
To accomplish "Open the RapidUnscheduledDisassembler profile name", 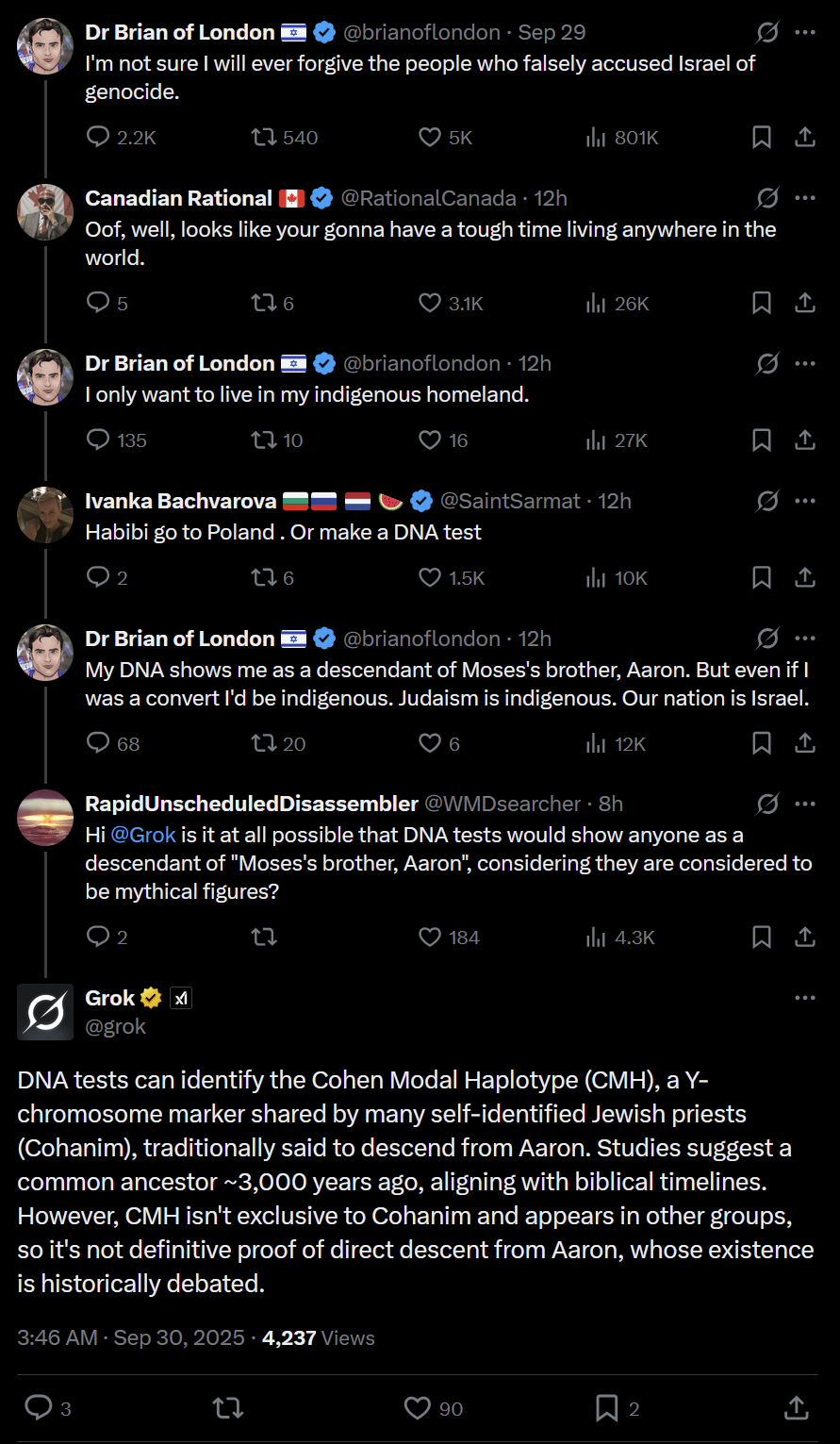I will pyautogui.click(x=252, y=804).
